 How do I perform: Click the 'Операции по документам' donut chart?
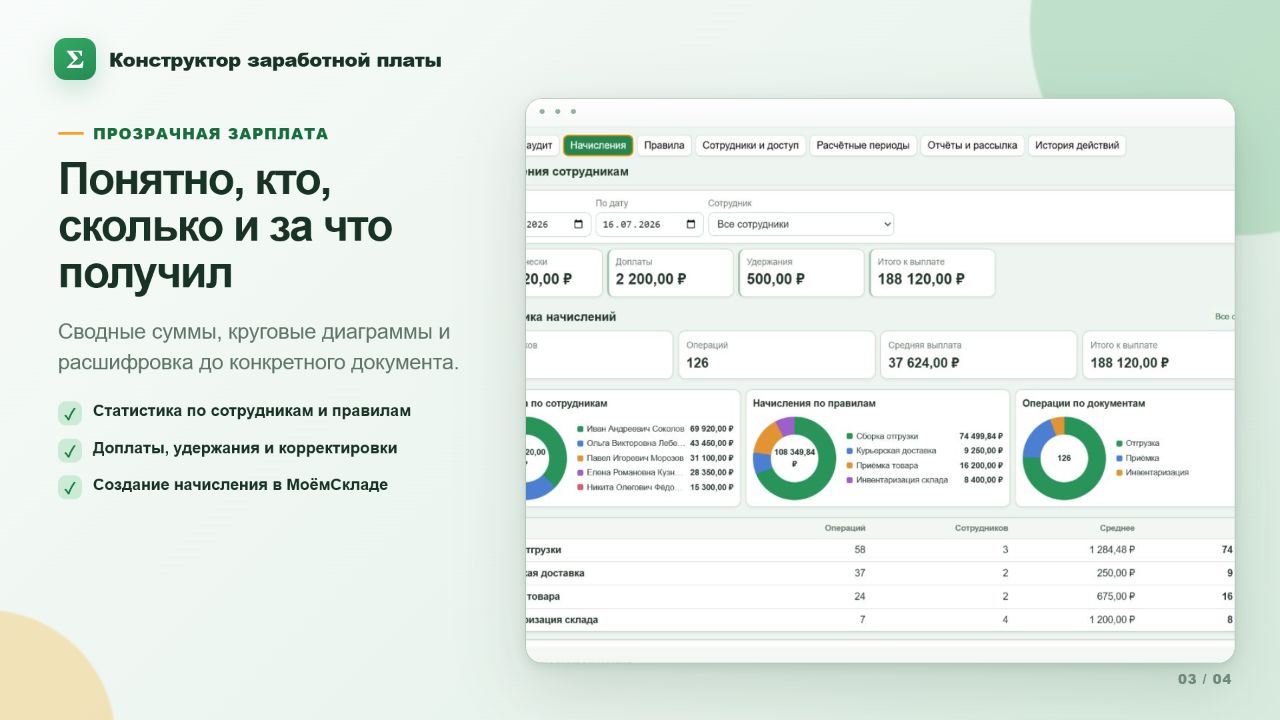(x=1064, y=458)
